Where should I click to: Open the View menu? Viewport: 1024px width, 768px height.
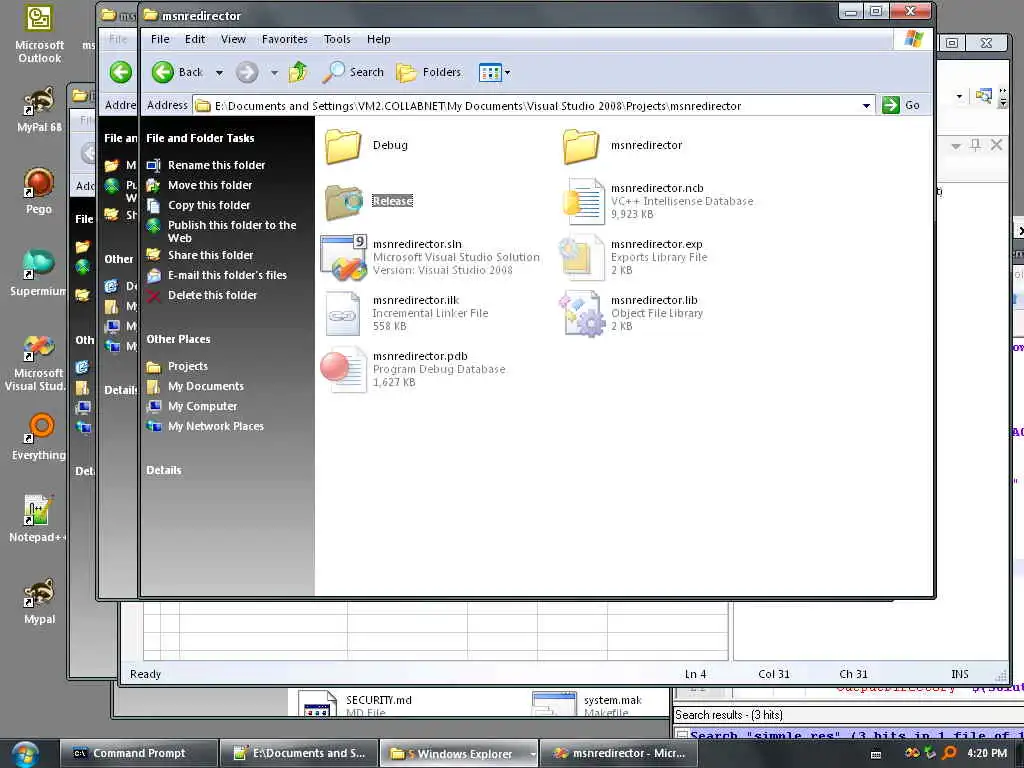233,39
